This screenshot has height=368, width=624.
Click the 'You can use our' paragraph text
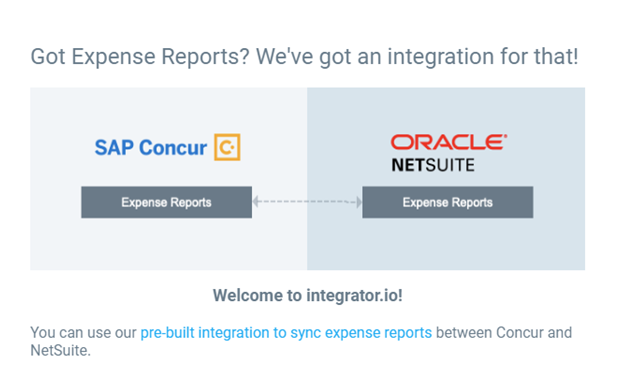point(83,333)
